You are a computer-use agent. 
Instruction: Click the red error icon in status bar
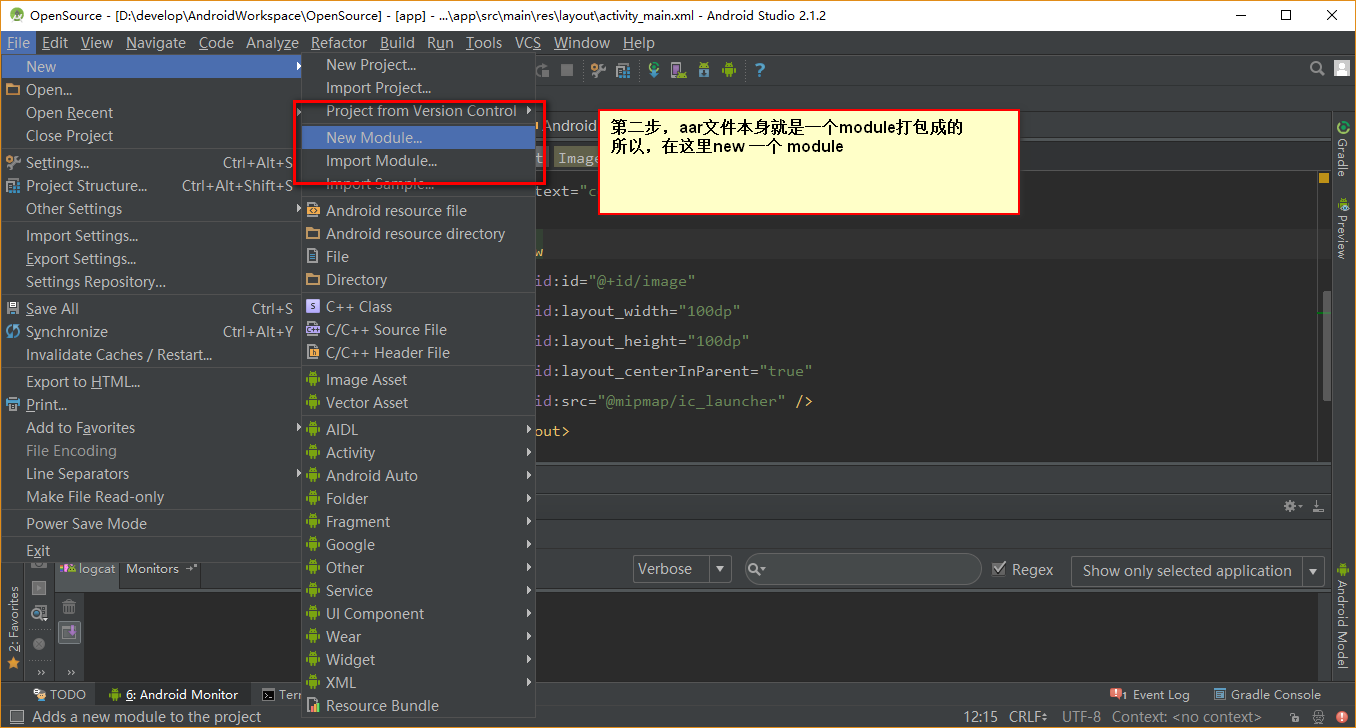click(x=1341, y=717)
